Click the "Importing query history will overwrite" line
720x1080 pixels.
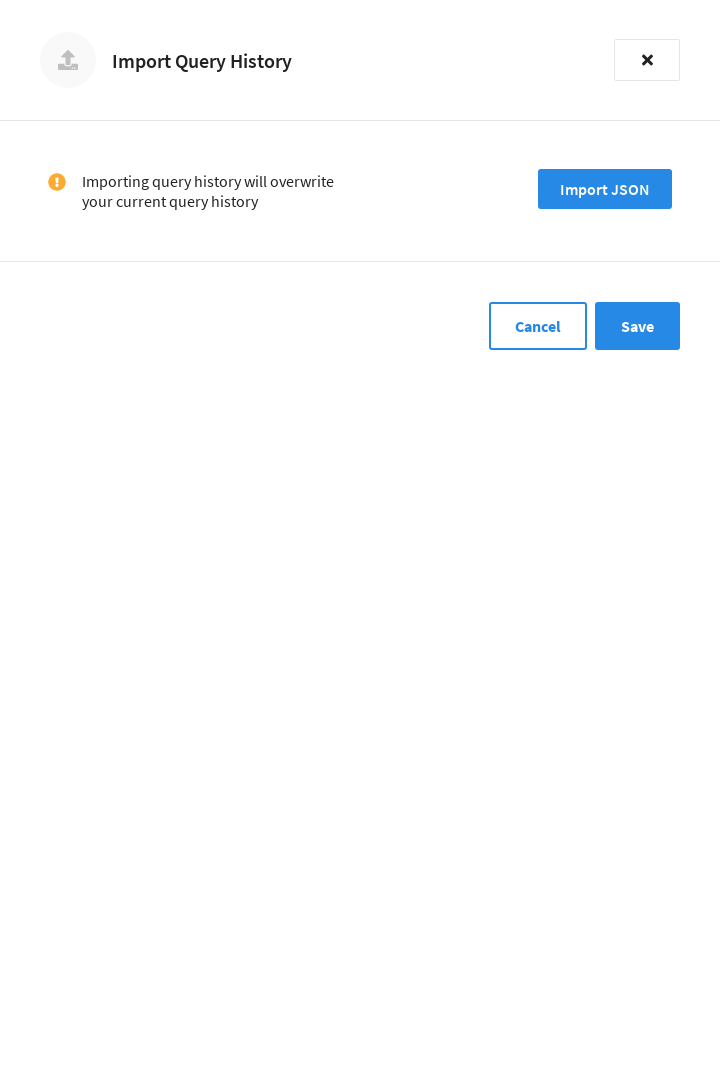[x=207, y=182]
